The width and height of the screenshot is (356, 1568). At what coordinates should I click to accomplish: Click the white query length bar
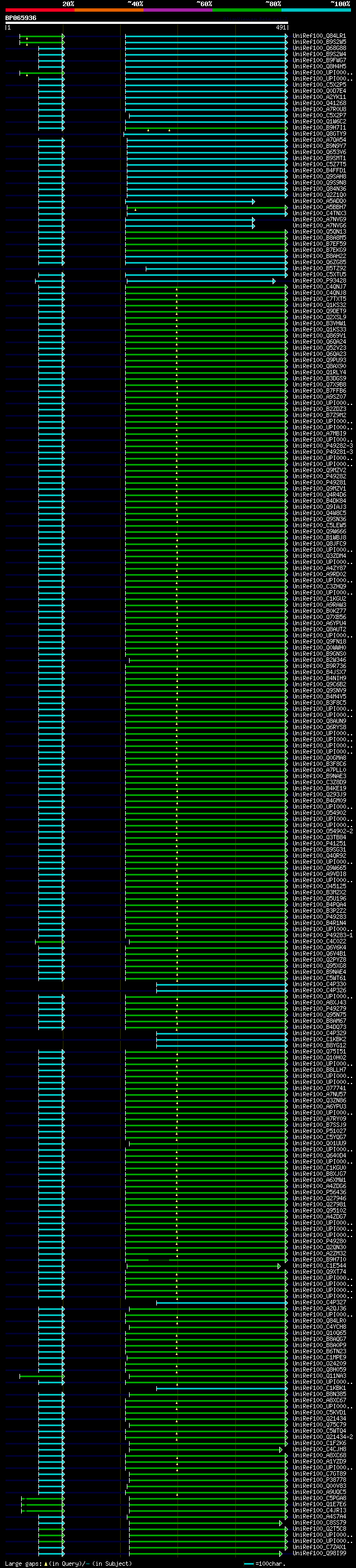click(147, 23)
